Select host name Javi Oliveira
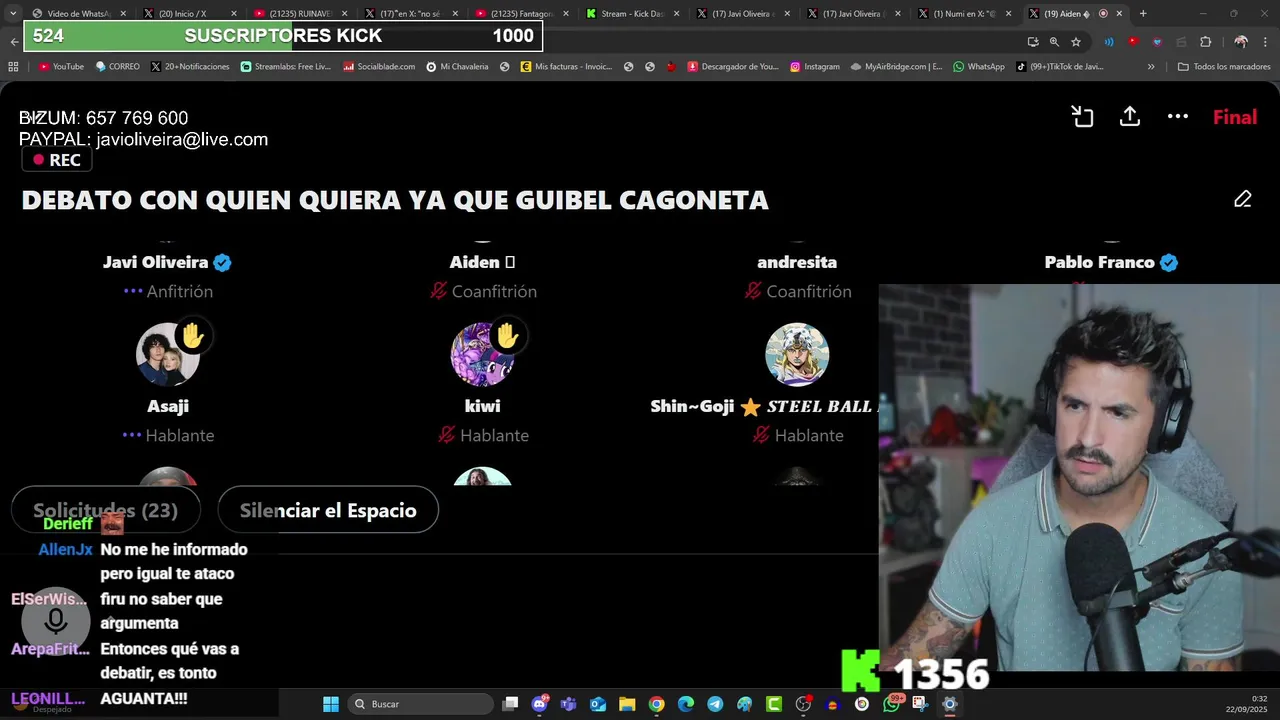The height and width of the screenshot is (720, 1280). click(x=155, y=262)
